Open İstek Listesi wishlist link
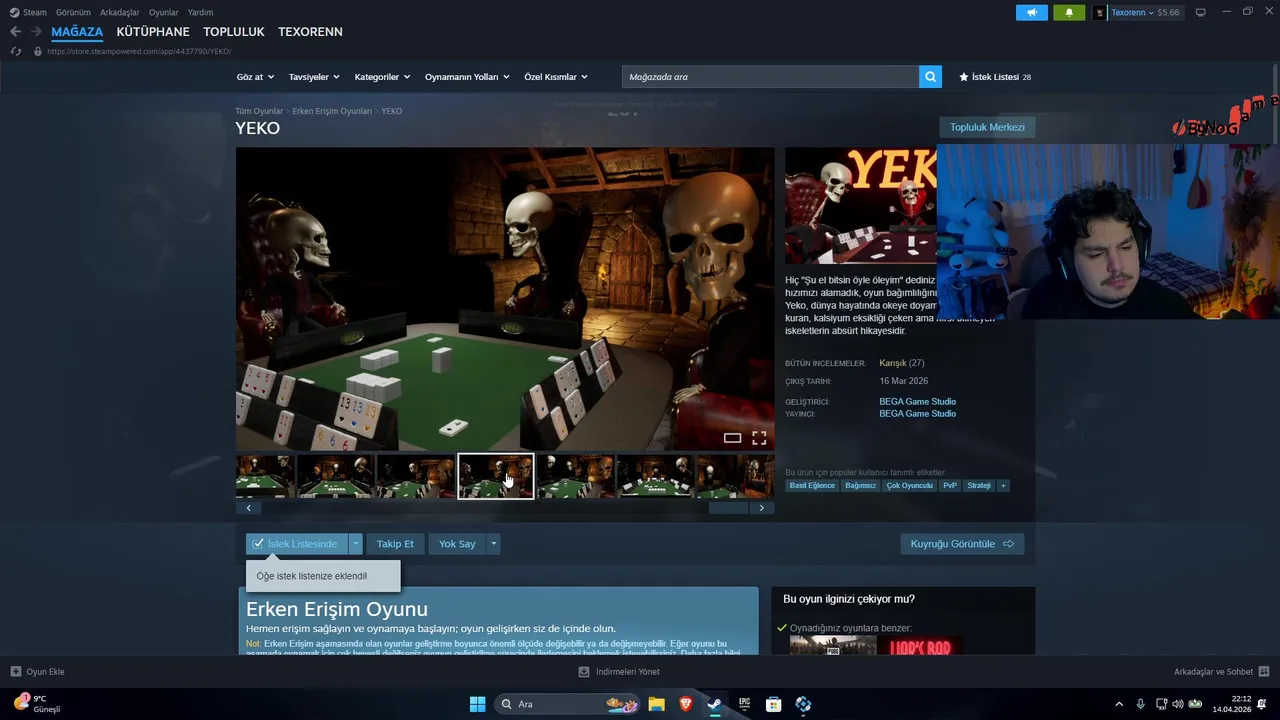Screen dimensions: 1280x720 pyautogui.click(x=995, y=77)
